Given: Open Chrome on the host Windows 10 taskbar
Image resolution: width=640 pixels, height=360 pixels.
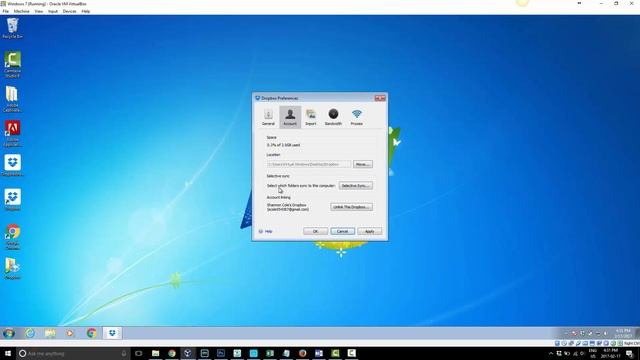Looking at the screenshot, I should pyautogui.click(x=171, y=353).
